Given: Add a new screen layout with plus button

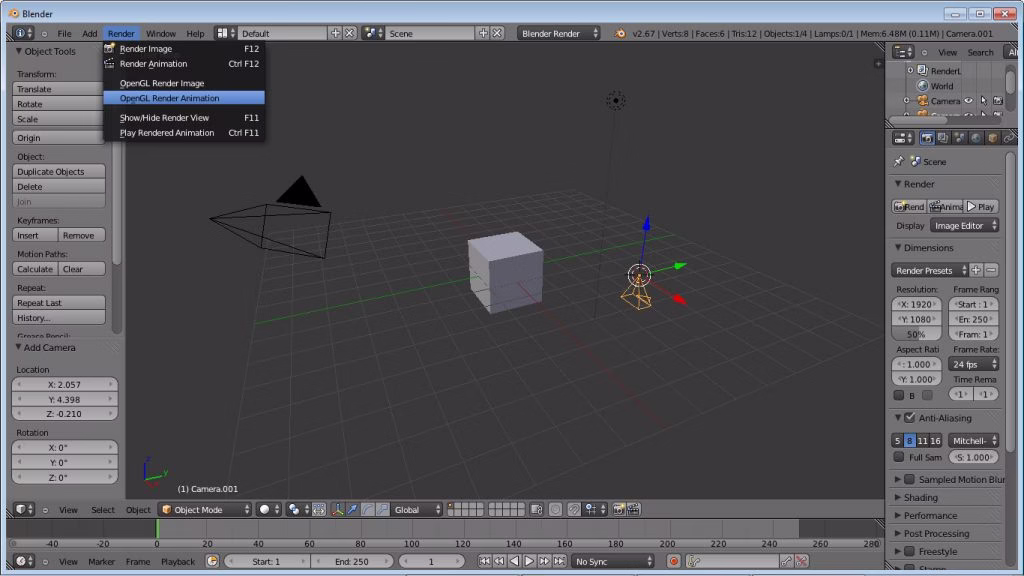Looking at the screenshot, I should [x=335, y=33].
